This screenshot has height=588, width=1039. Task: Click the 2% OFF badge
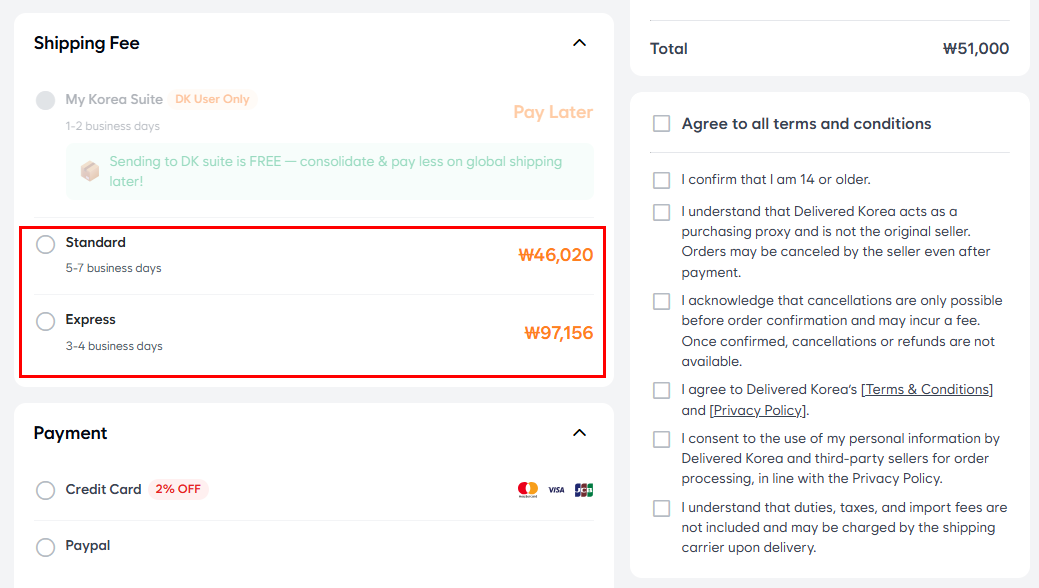(x=178, y=490)
